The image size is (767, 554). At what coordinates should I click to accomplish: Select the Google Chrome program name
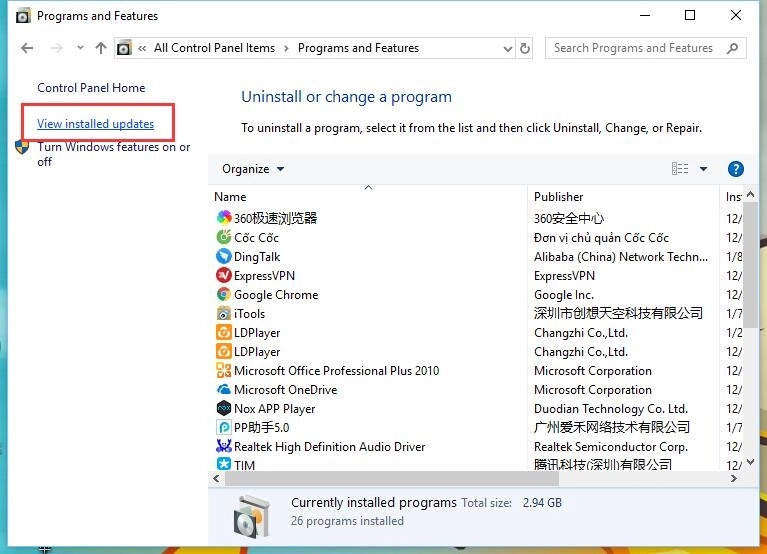(x=276, y=295)
